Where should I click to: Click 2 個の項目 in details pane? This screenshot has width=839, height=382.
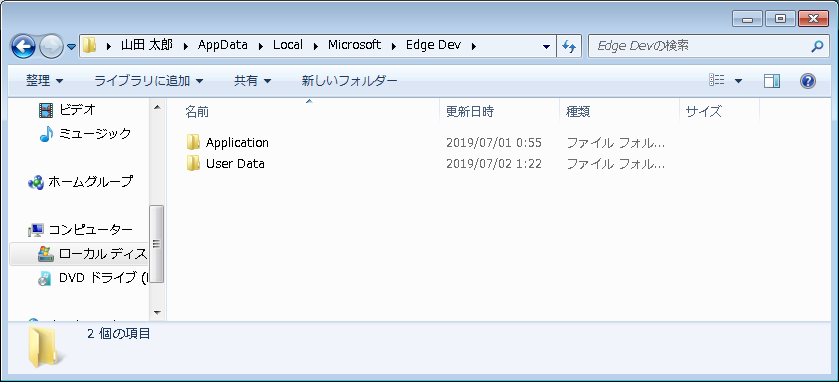[x=119, y=334]
